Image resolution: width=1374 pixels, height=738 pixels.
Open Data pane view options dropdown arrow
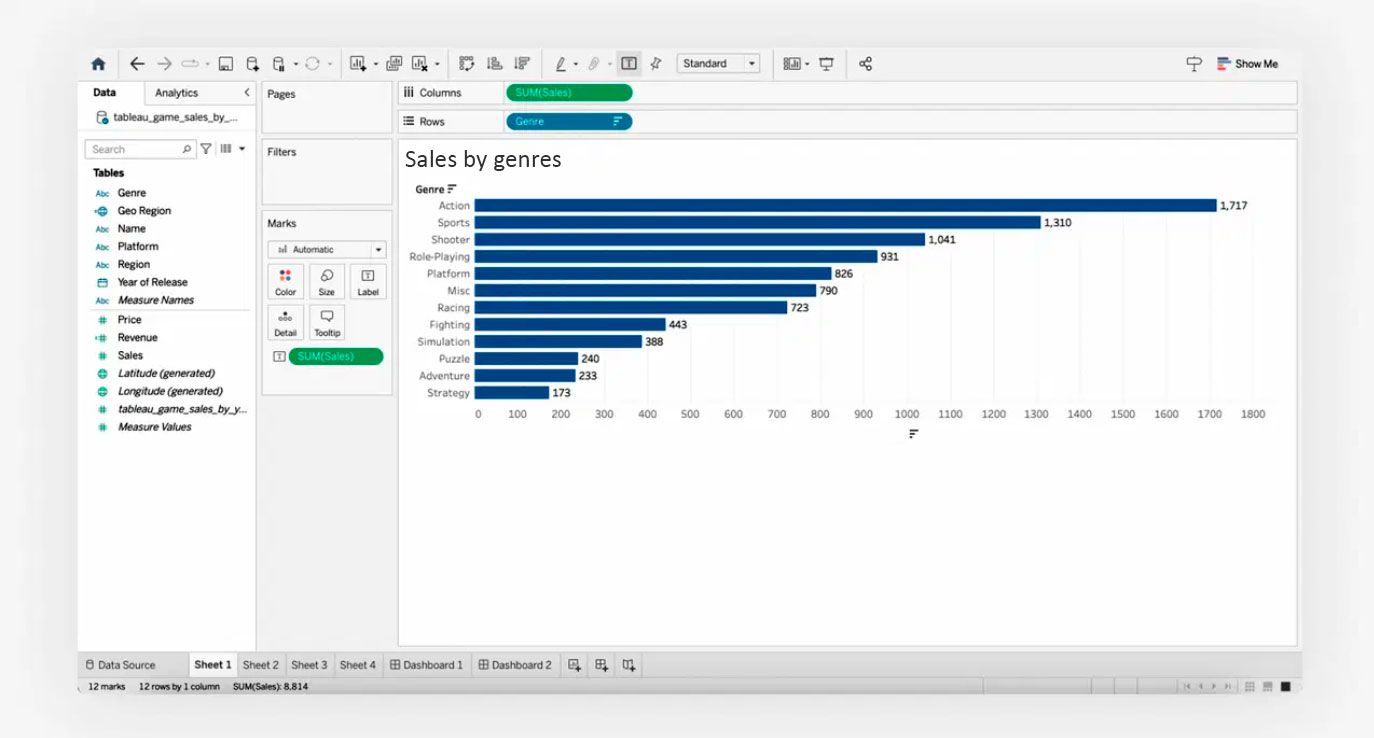pyautogui.click(x=242, y=149)
